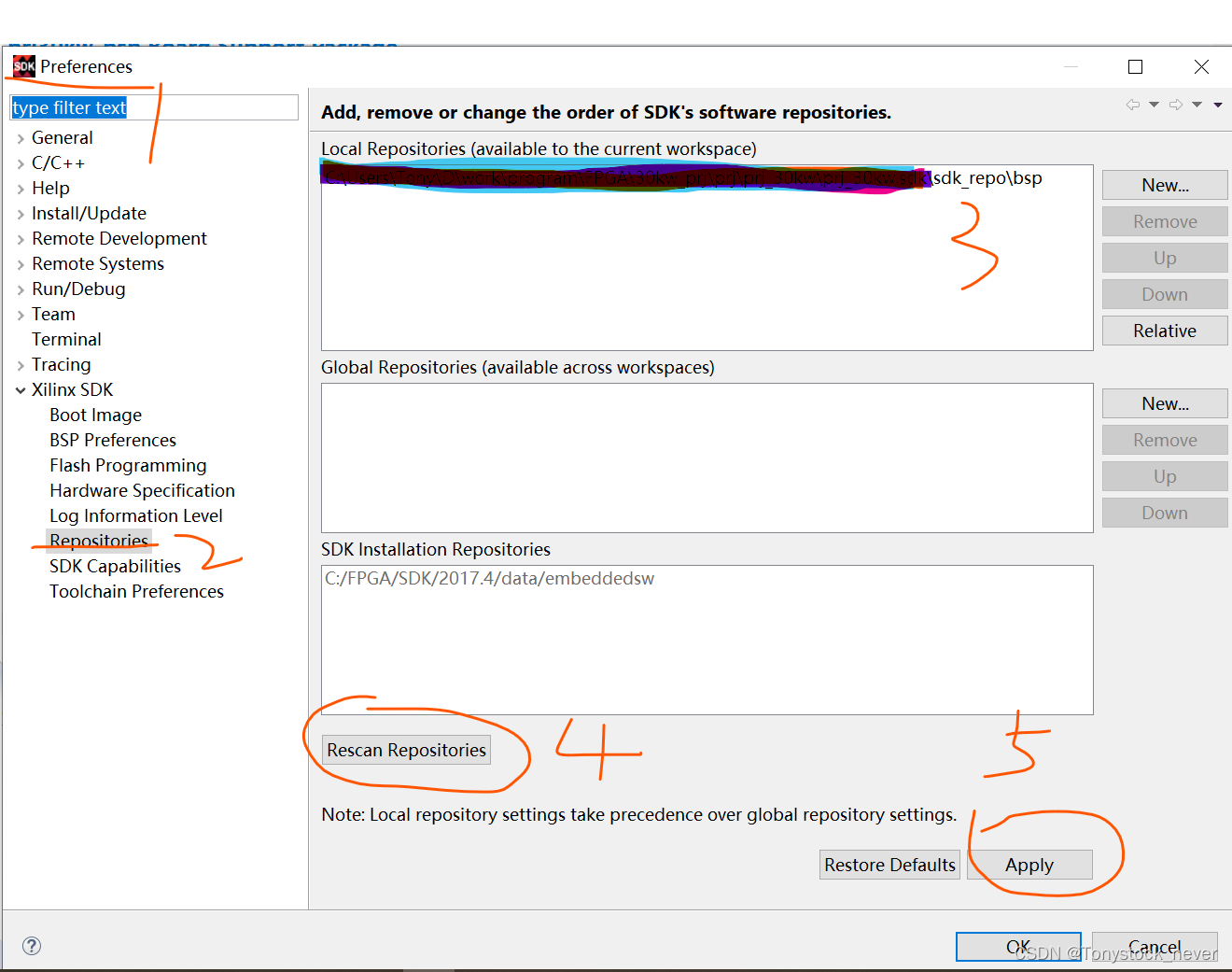
Task: Open BSP Preferences page
Action: click(113, 440)
